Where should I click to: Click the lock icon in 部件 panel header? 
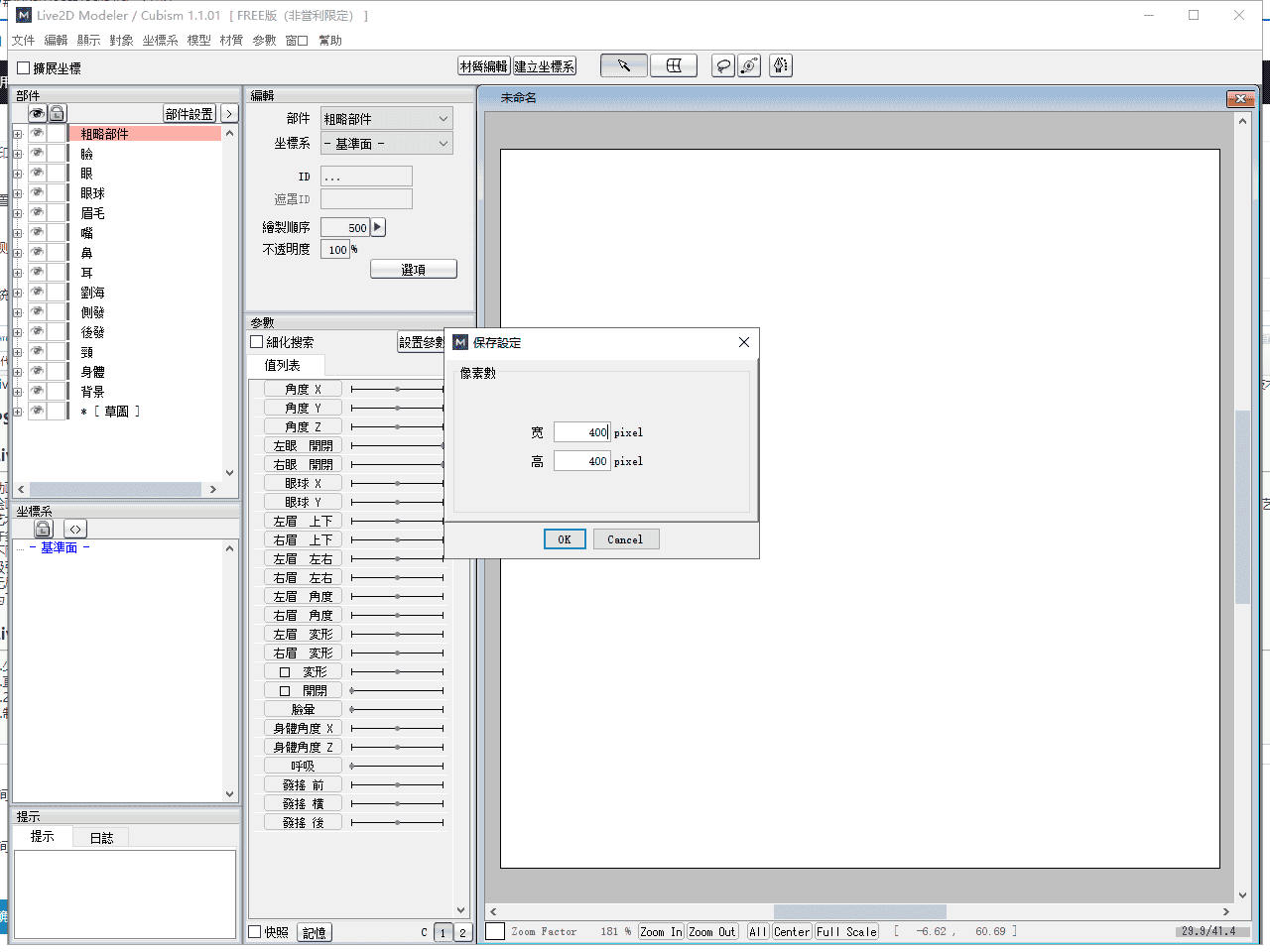pyautogui.click(x=58, y=113)
